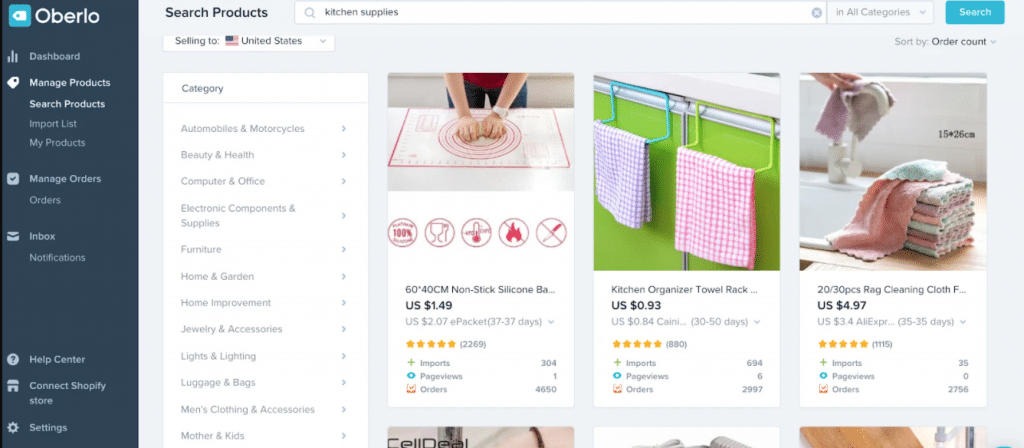Image resolution: width=1024 pixels, height=448 pixels.
Task: Click the search box containing 'kitchen supplies'
Action: pos(560,12)
